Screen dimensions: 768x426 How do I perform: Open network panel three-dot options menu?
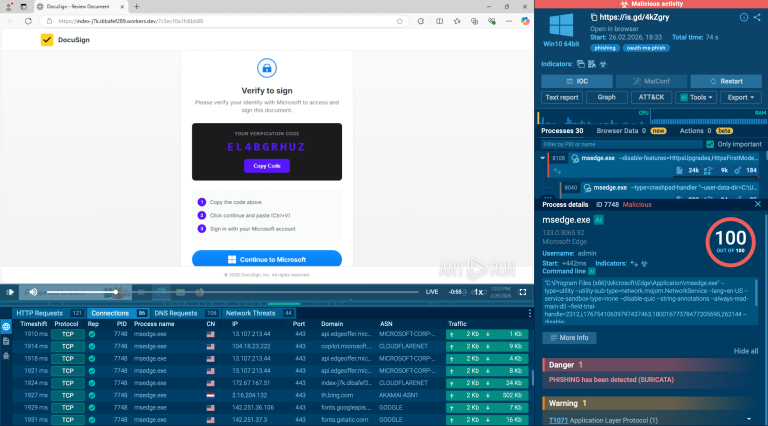(529, 313)
